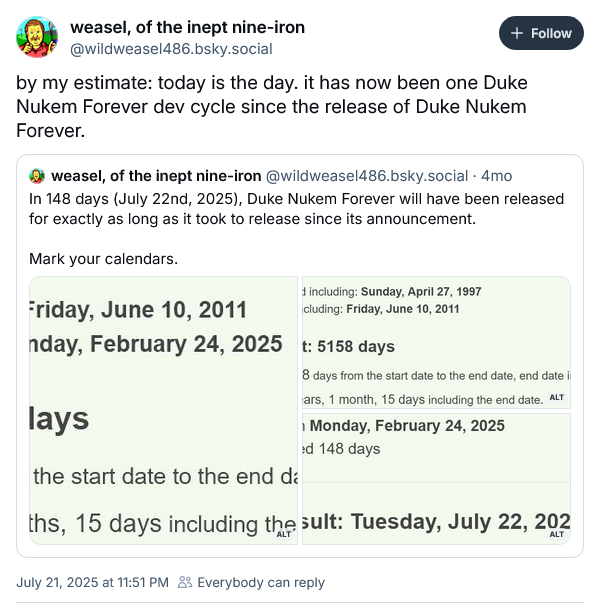The height and width of the screenshot is (603, 600).
Task: Click the main post text about Duke Nukem Forever
Action: (x=272, y=107)
